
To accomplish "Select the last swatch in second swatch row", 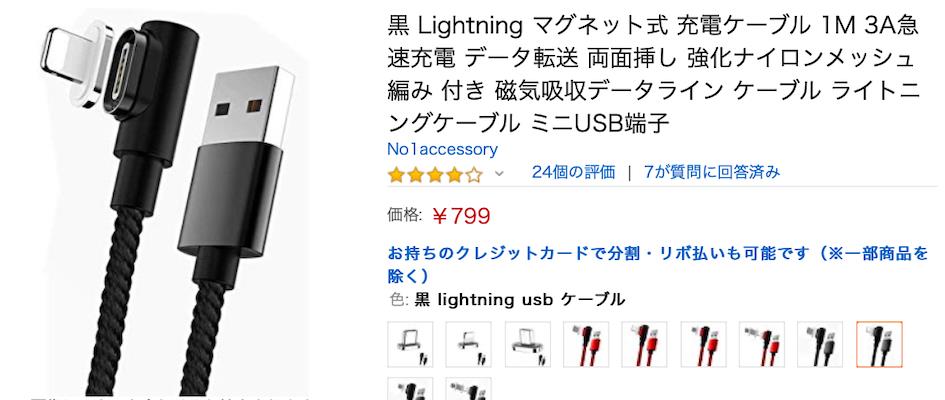I will pyautogui.click(x=468, y=389).
